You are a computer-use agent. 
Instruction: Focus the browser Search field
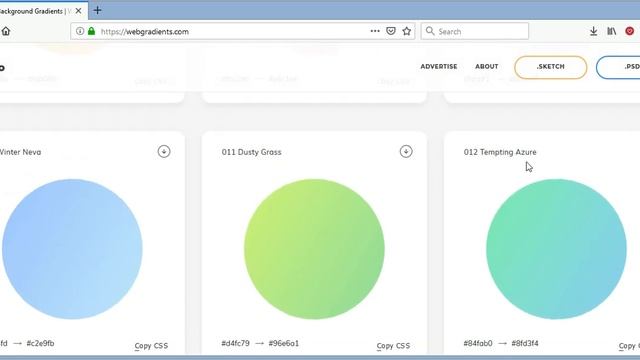(x=475, y=31)
